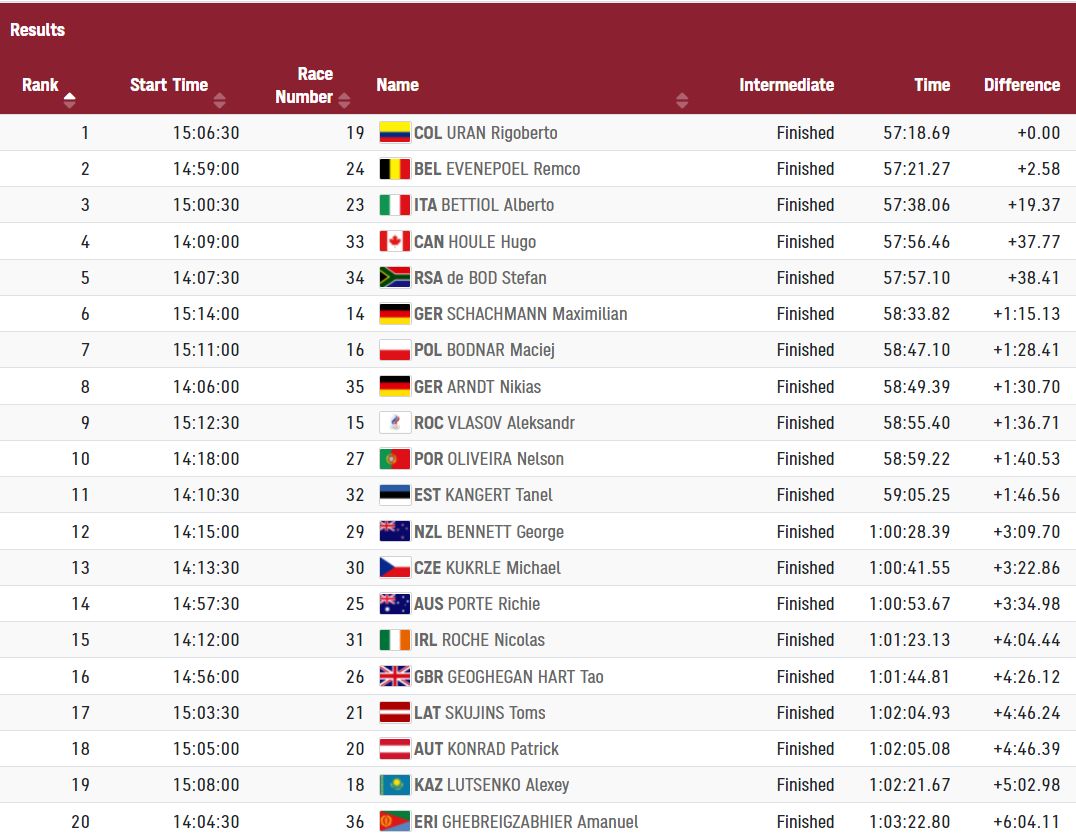
Task: Click the Time column header
Action: [x=931, y=85]
